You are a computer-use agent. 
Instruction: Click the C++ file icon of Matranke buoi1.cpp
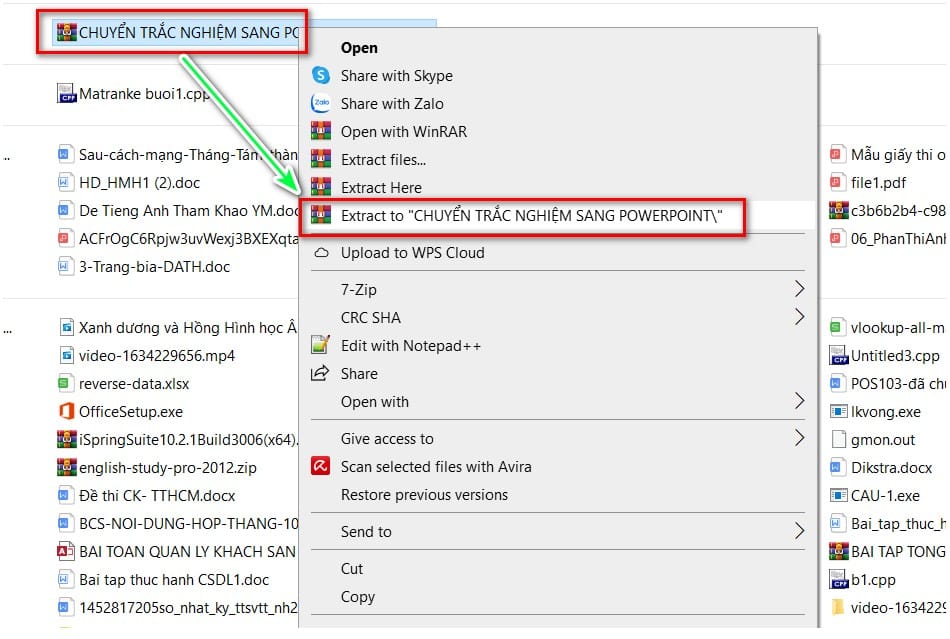coord(66,93)
